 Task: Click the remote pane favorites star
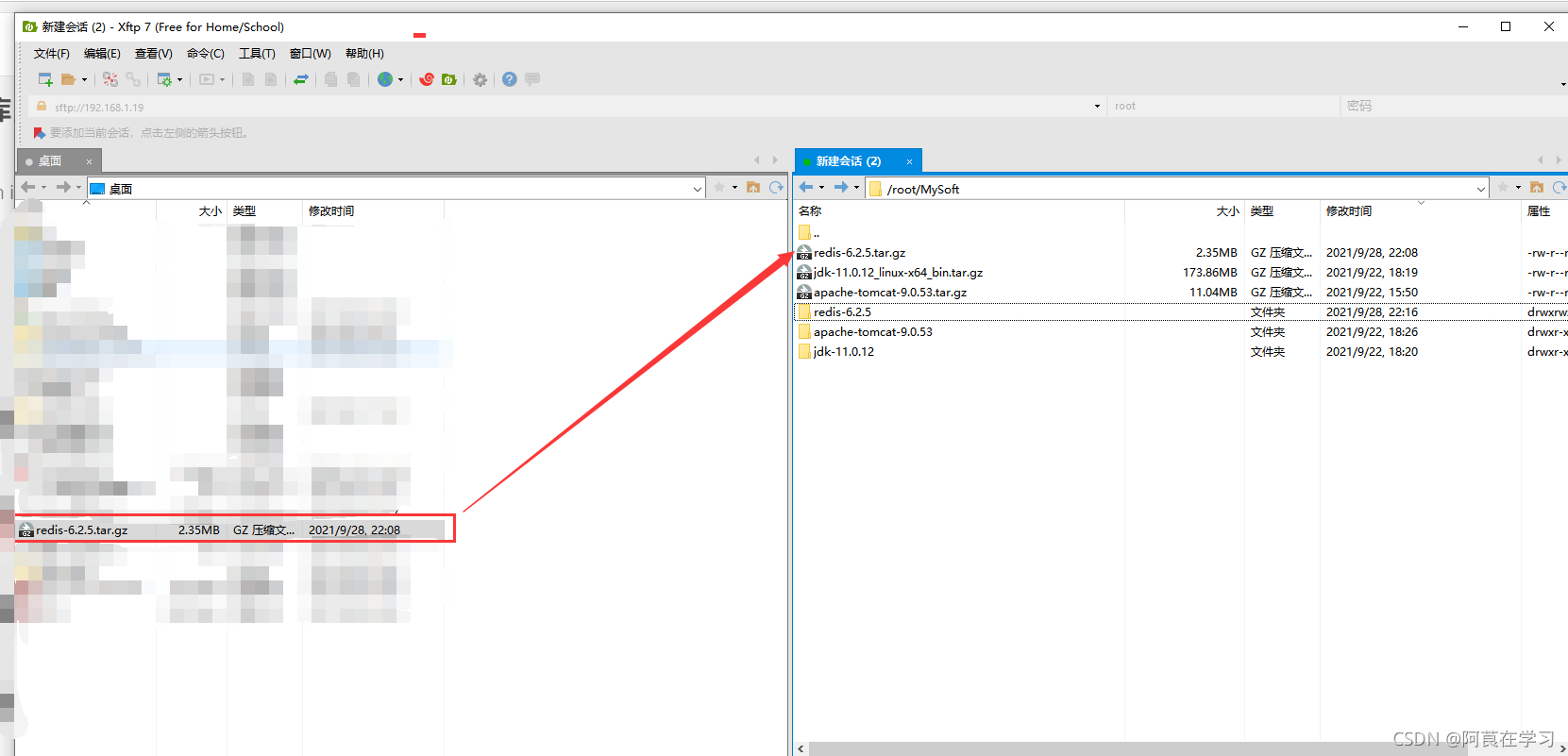(x=1503, y=187)
